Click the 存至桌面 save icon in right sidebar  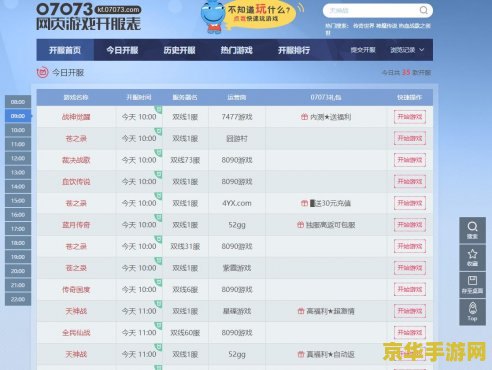(x=472, y=285)
